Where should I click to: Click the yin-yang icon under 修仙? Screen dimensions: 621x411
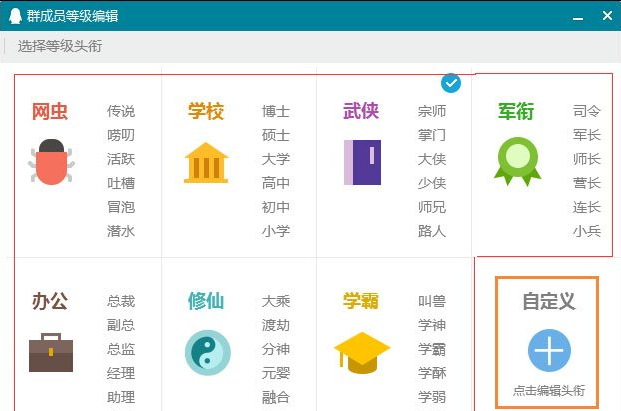tap(208, 352)
